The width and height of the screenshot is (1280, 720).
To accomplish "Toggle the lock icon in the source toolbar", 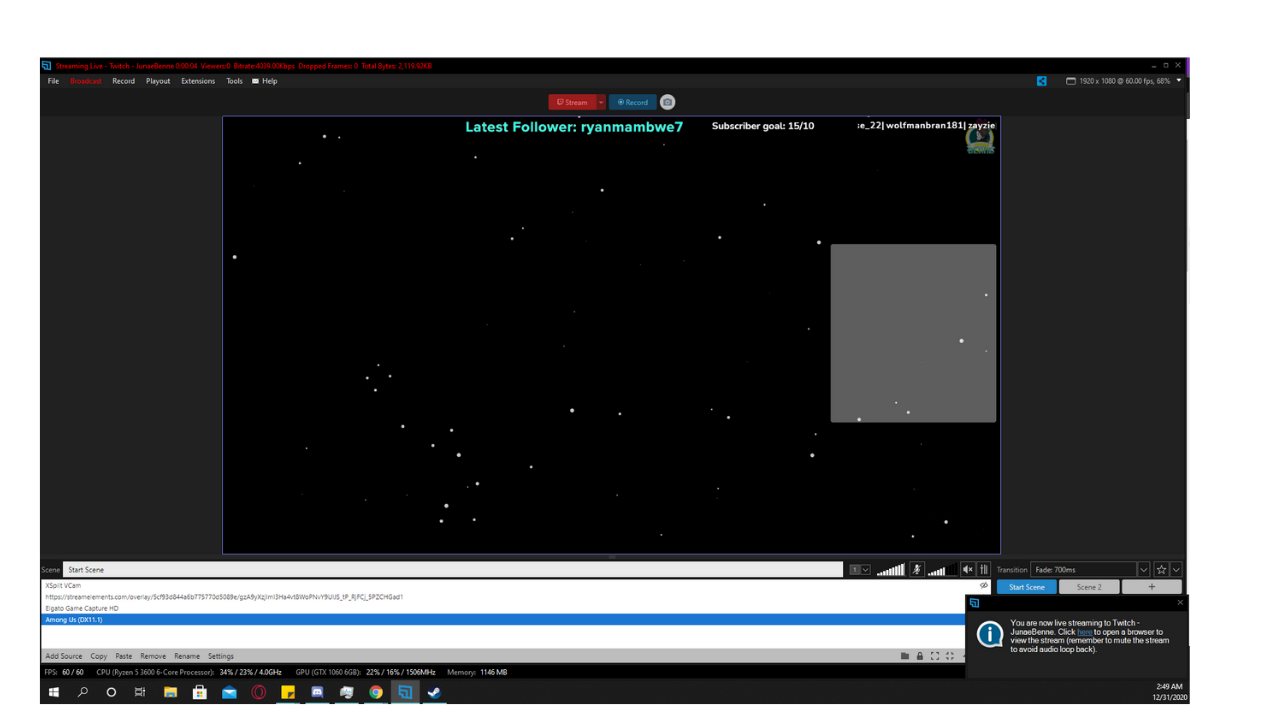I will pos(920,656).
